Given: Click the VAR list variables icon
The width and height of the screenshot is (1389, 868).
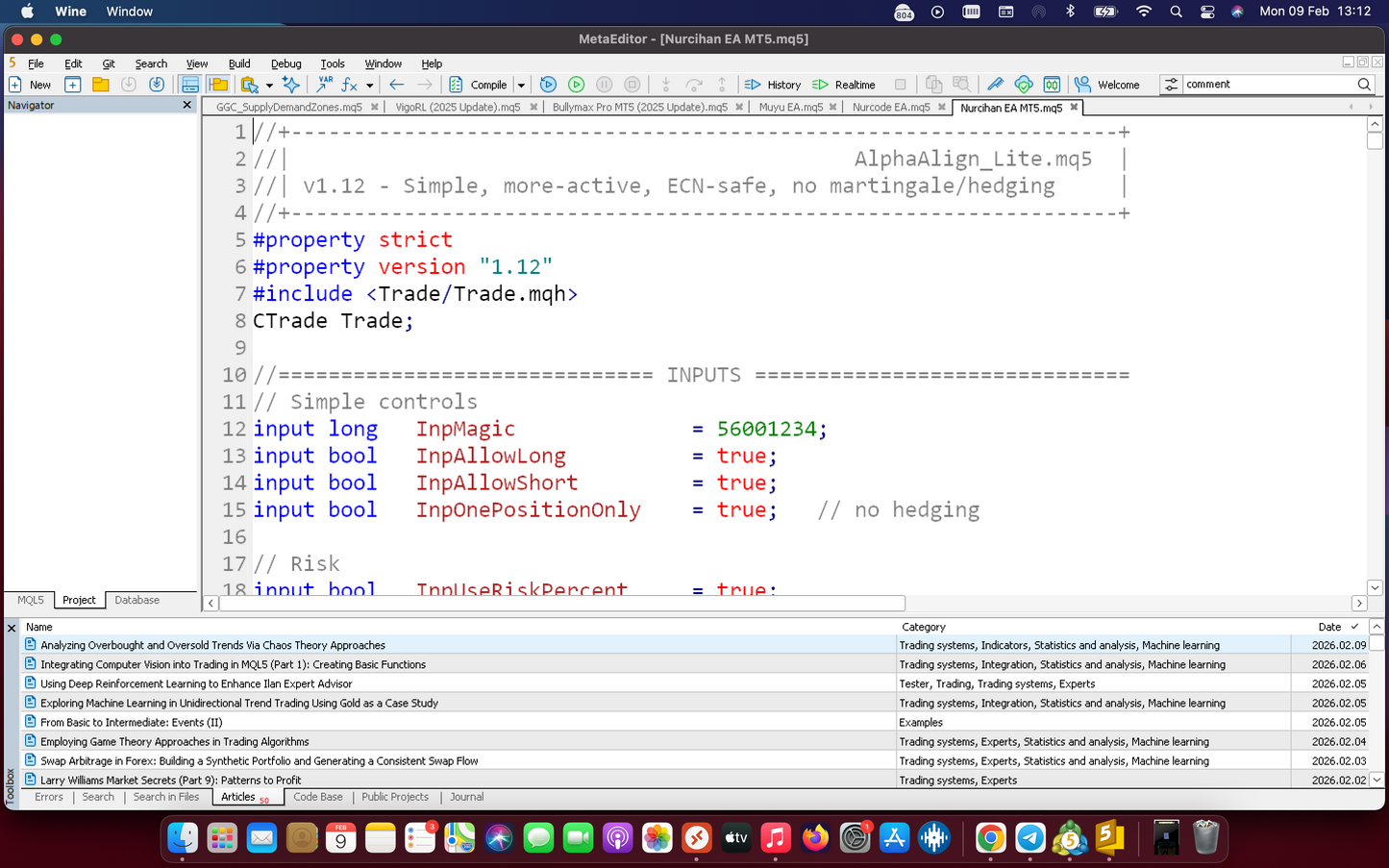Looking at the screenshot, I should pyautogui.click(x=325, y=85).
